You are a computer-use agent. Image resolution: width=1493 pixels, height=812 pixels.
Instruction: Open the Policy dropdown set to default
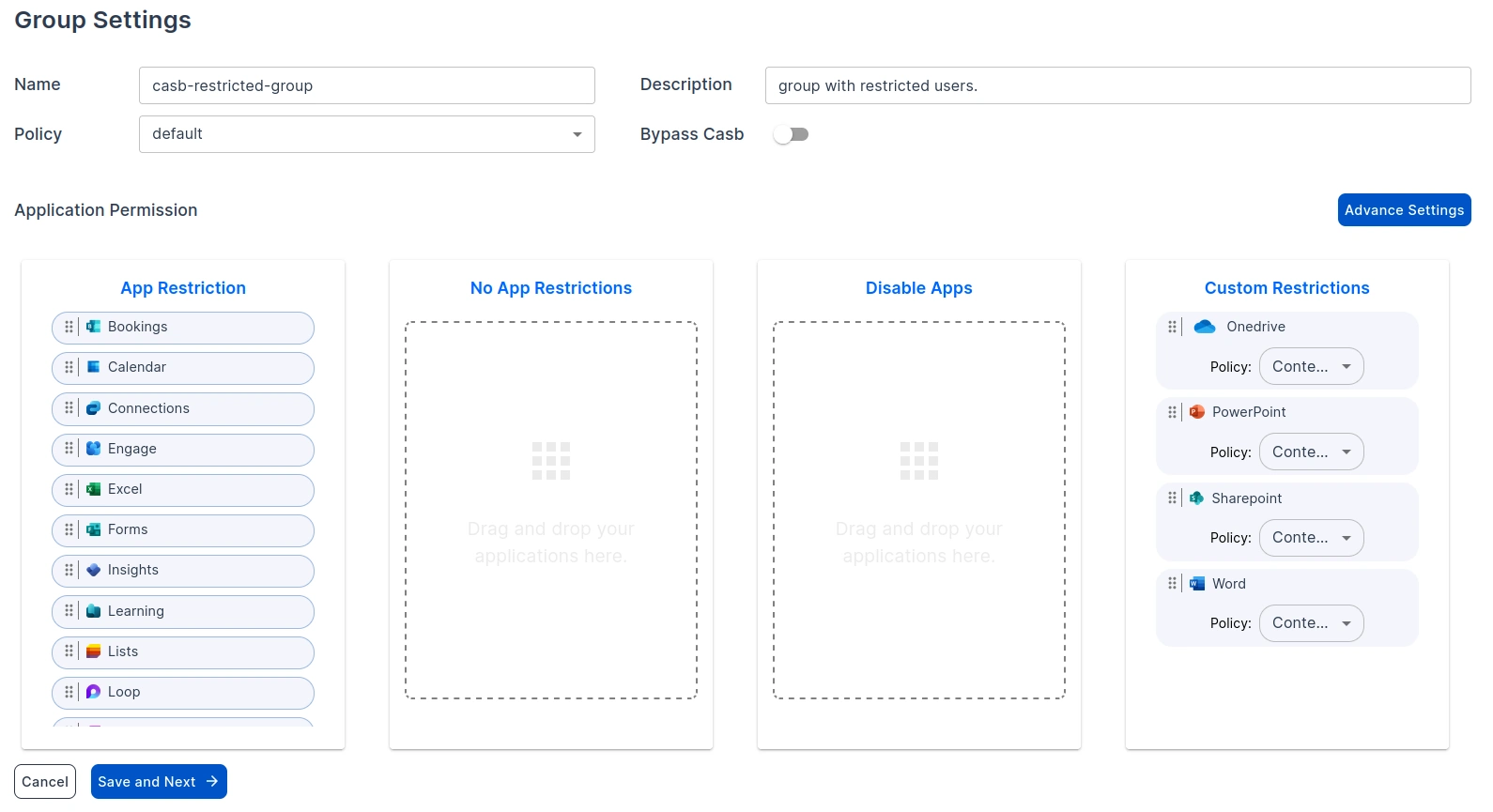[367, 134]
